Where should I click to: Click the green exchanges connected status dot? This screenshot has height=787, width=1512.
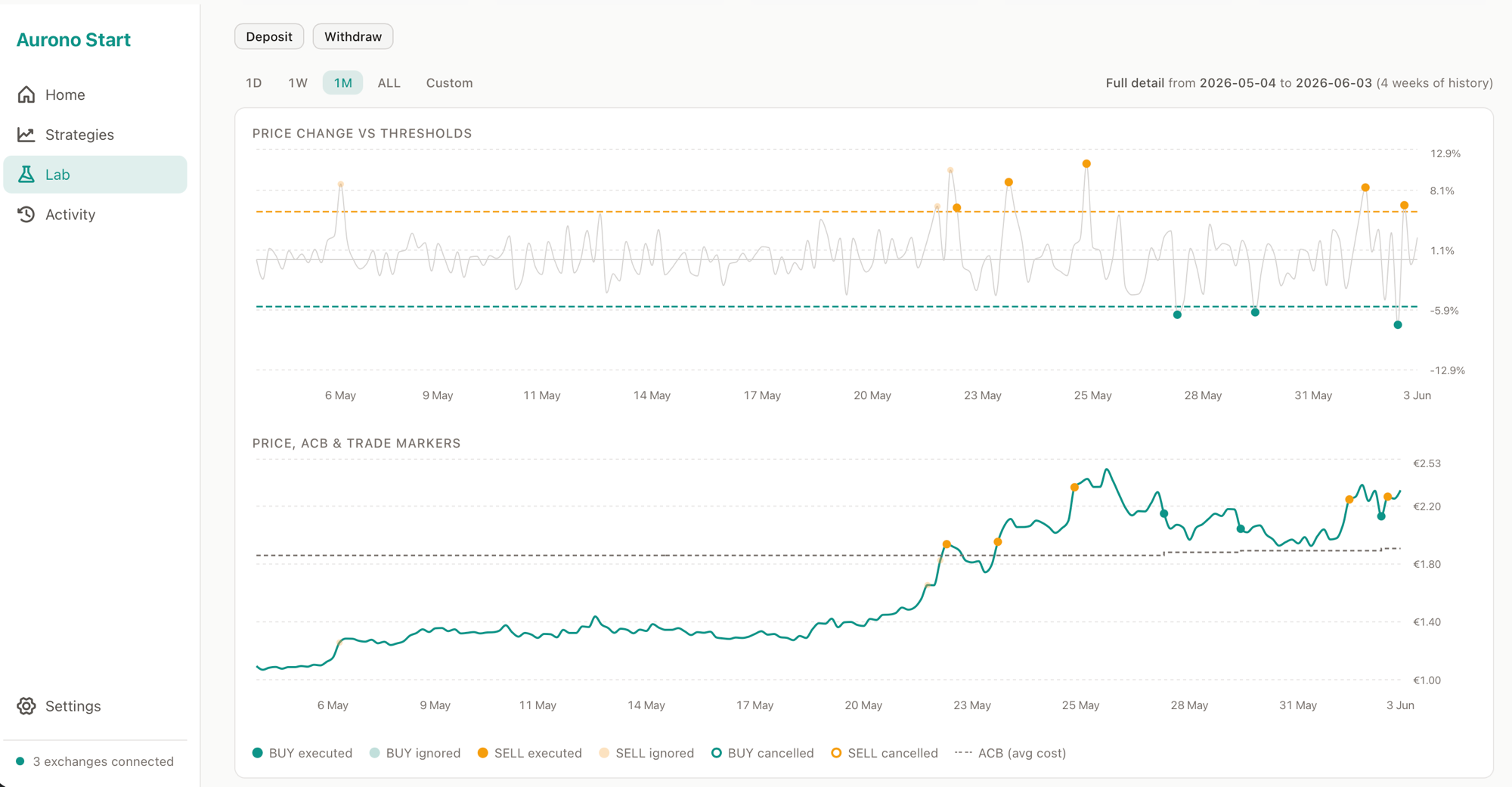(x=20, y=761)
